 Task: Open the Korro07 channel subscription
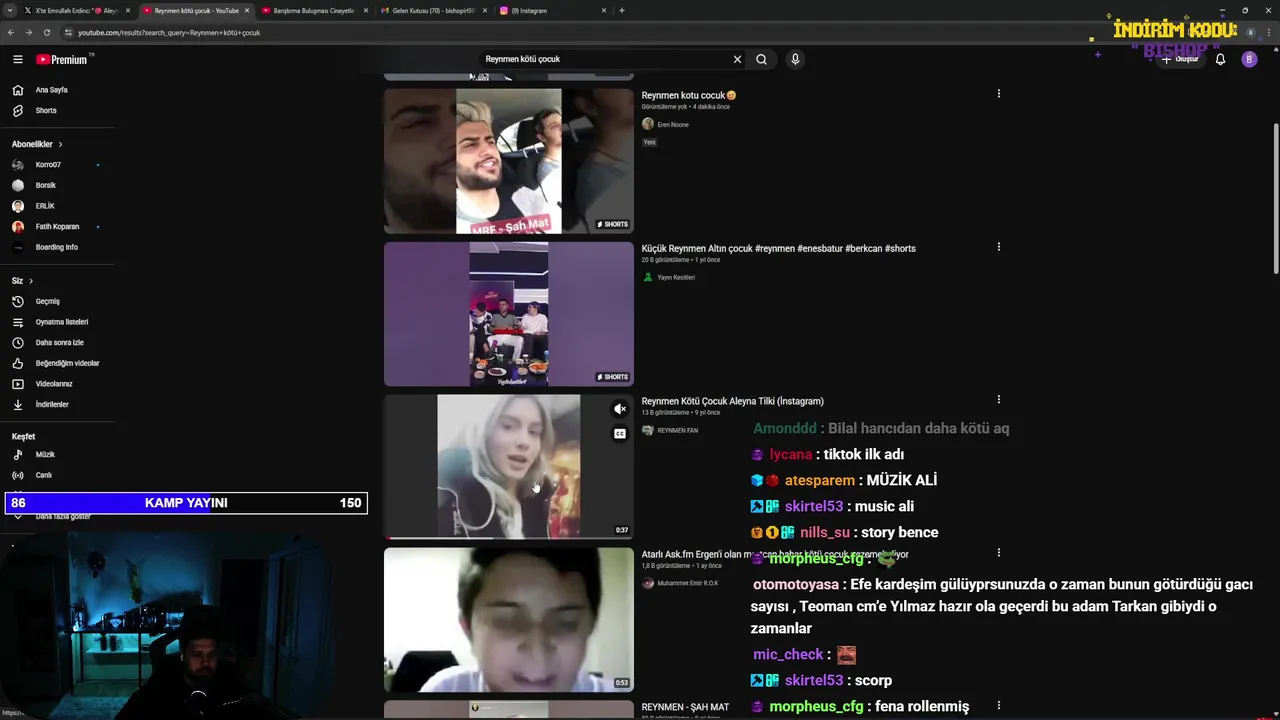tap(48, 165)
